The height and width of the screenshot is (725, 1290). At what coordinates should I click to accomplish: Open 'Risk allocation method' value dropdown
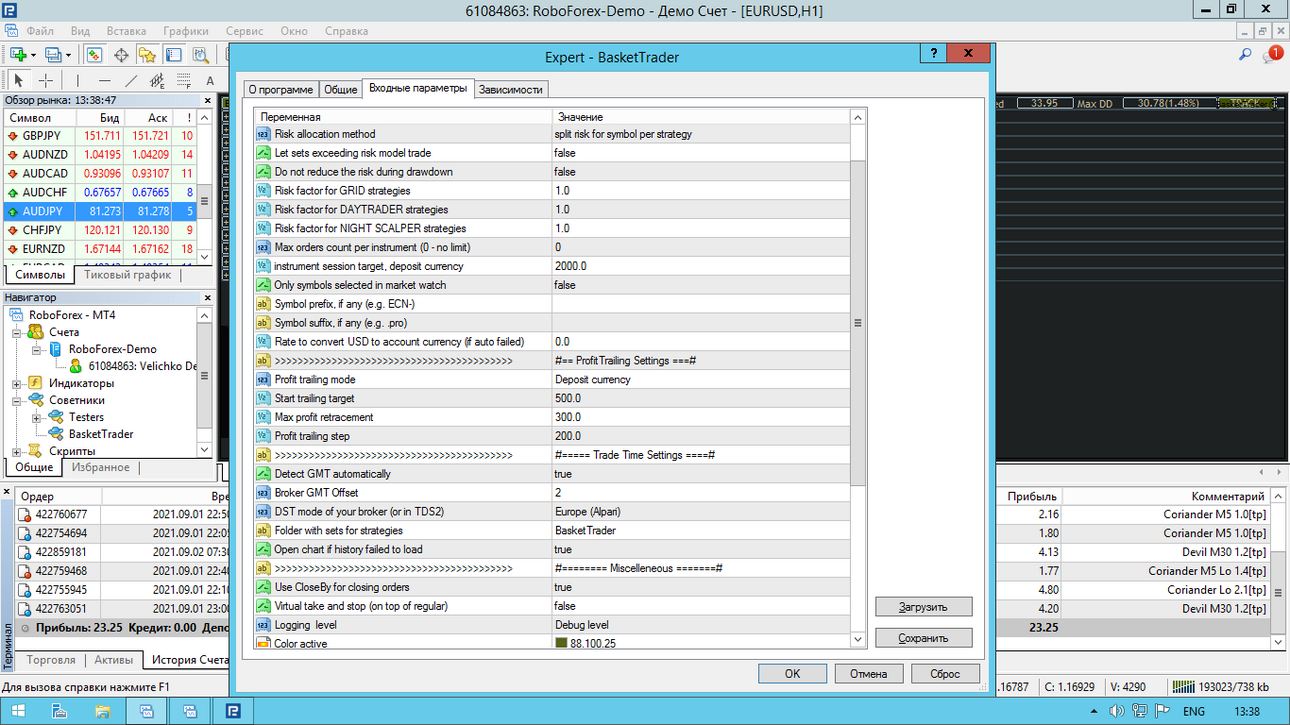(700, 134)
